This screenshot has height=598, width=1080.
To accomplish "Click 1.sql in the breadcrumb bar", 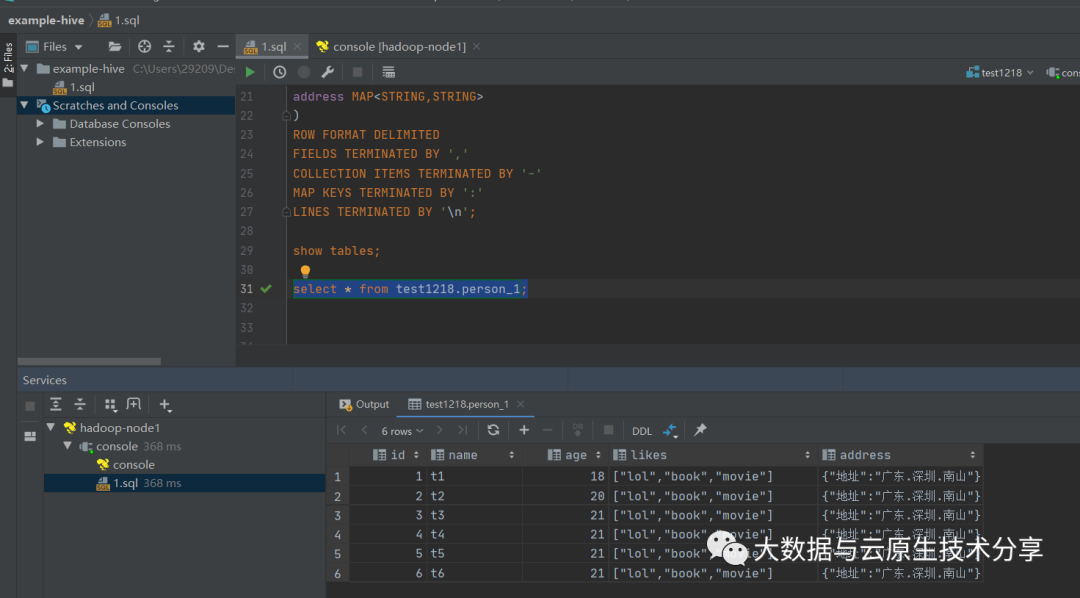I will [x=118, y=21].
